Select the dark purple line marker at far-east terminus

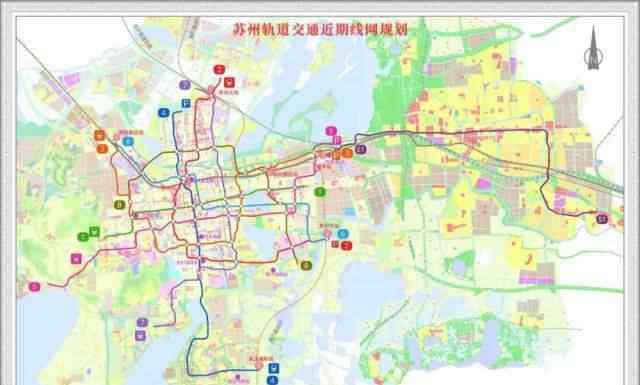pos(602,219)
